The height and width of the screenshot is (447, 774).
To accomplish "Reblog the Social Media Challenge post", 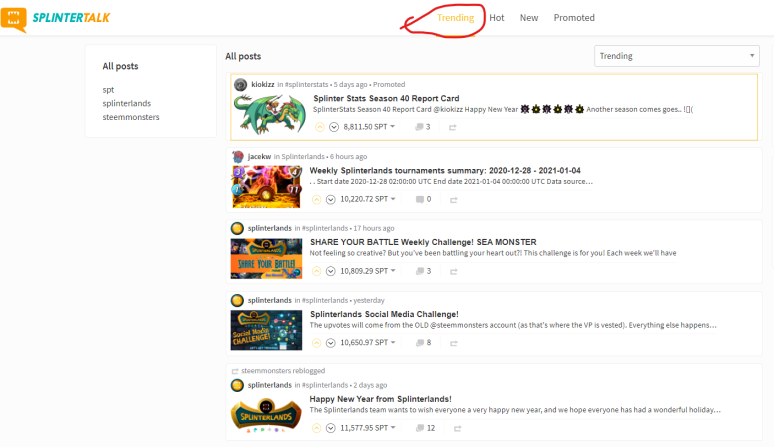I will [x=454, y=343].
